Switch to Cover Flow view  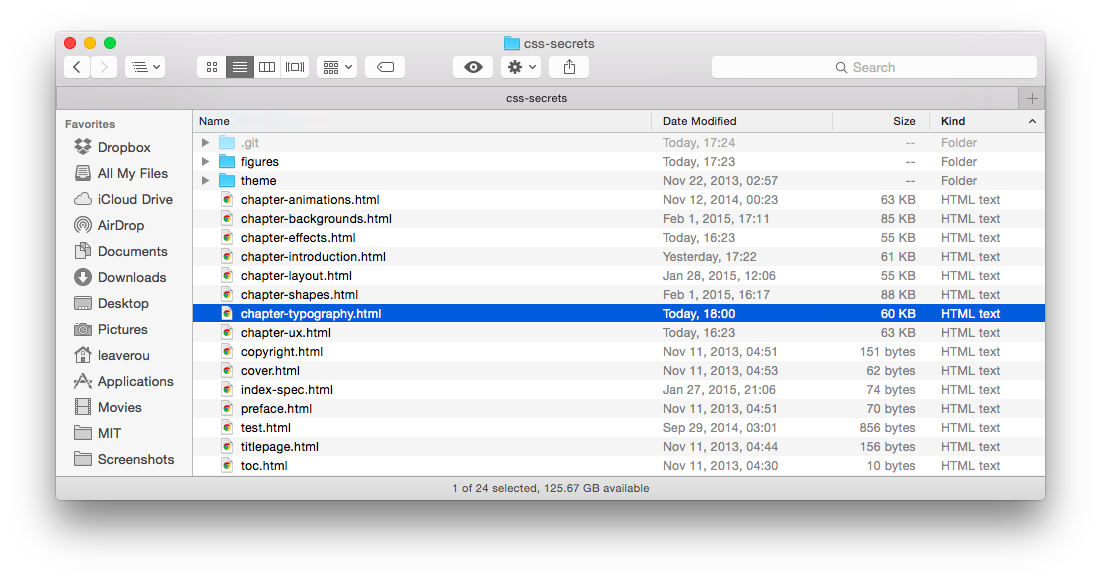295,67
